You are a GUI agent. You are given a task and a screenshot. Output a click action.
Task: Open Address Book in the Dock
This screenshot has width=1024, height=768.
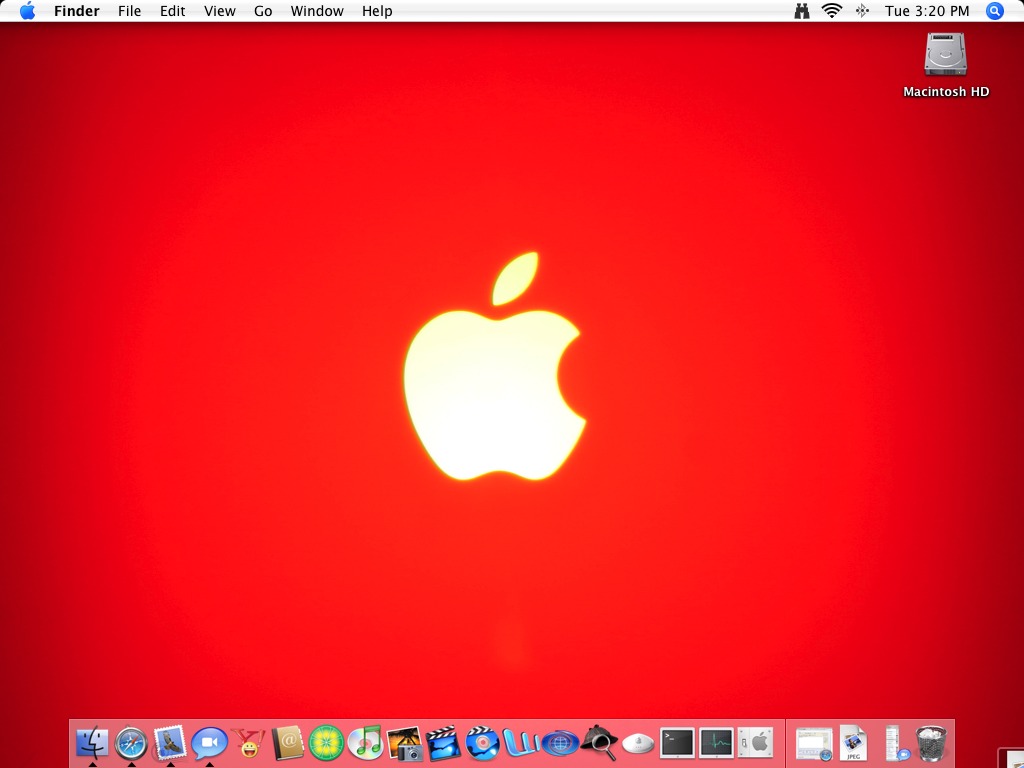coord(287,743)
